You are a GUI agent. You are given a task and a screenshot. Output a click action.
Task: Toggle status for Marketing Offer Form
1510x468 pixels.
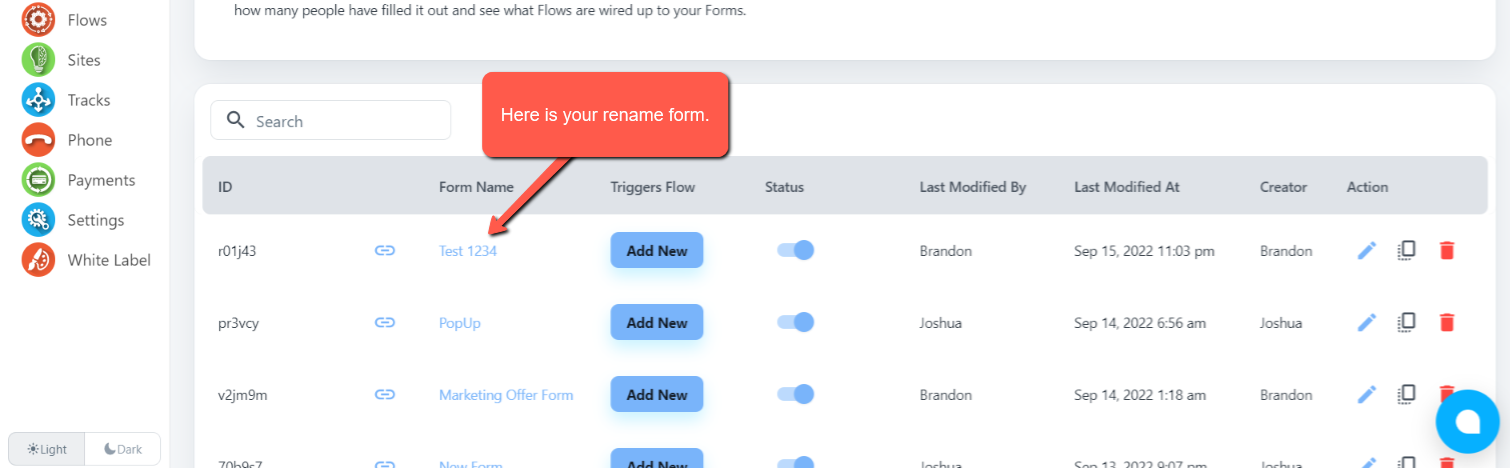click(796, 395)
